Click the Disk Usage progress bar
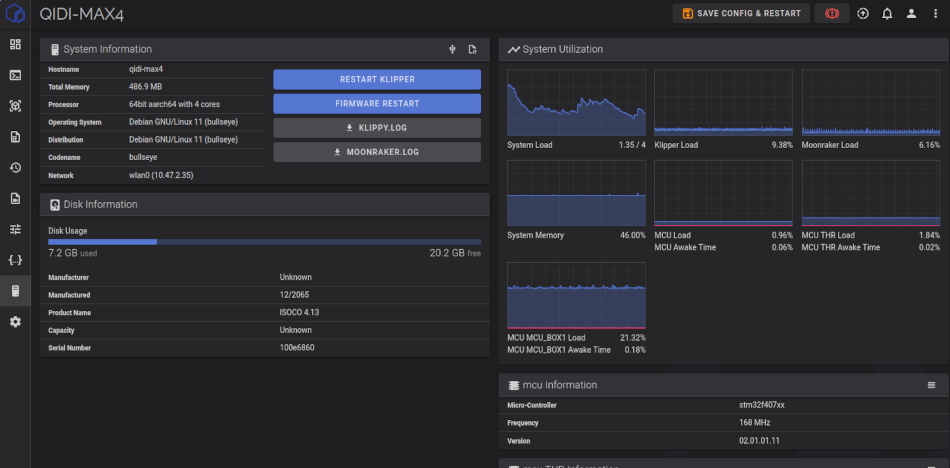 coord(264,241)
